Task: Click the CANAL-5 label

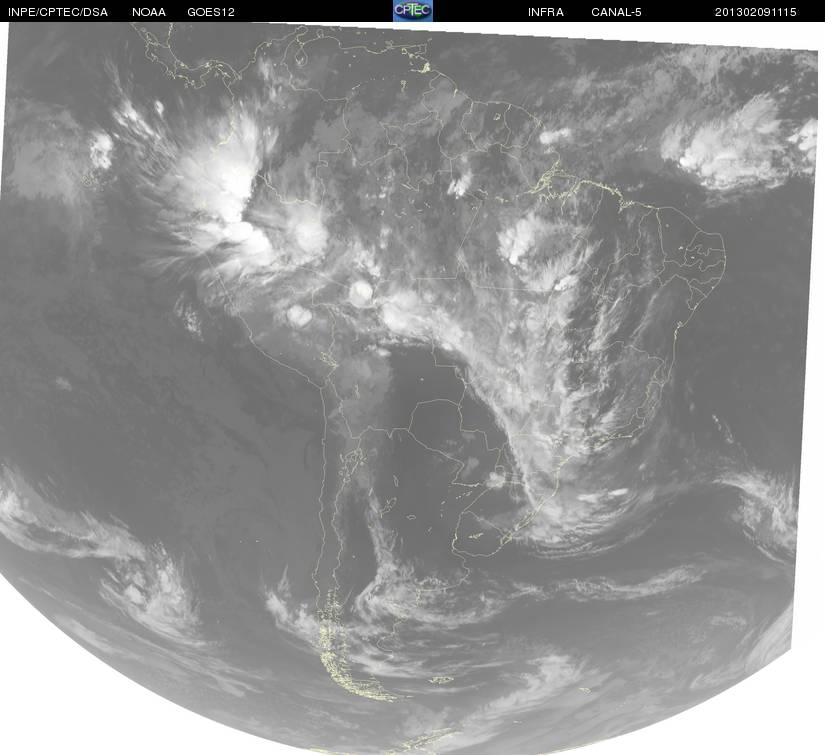Action: [x=616, y=12]
